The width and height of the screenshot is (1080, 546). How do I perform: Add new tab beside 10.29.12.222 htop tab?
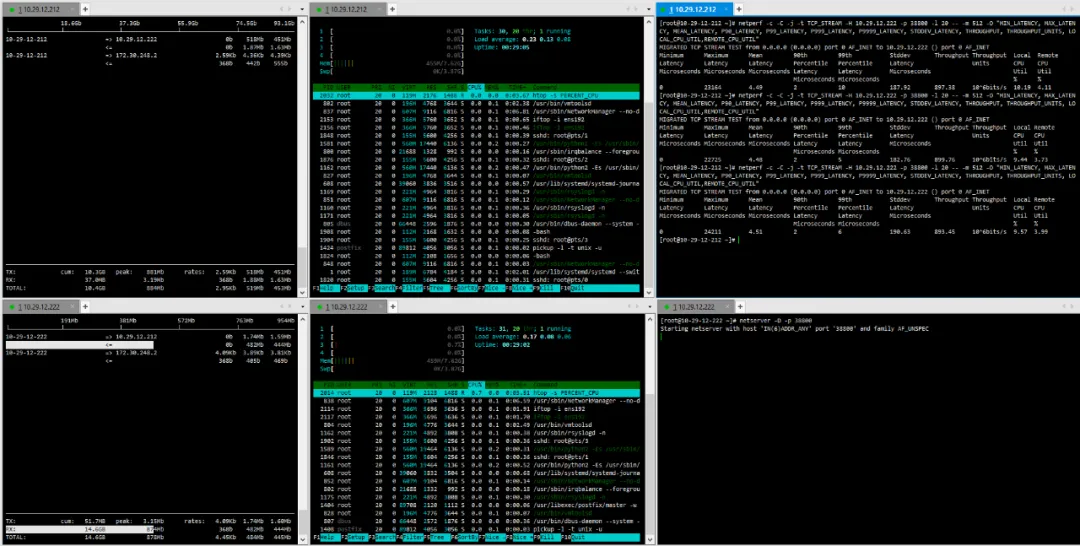[x=392, y=306]
